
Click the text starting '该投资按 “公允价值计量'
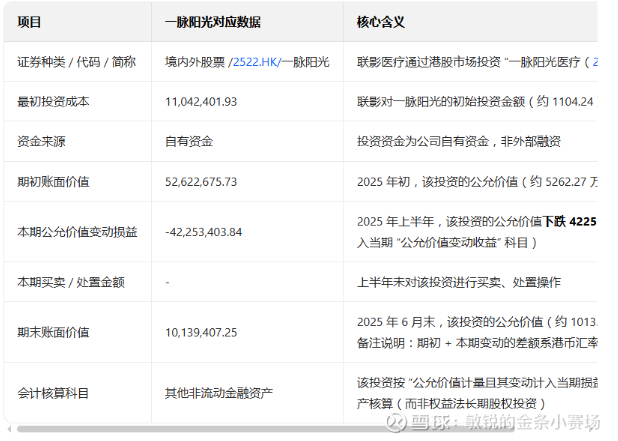tap(477, 383)
